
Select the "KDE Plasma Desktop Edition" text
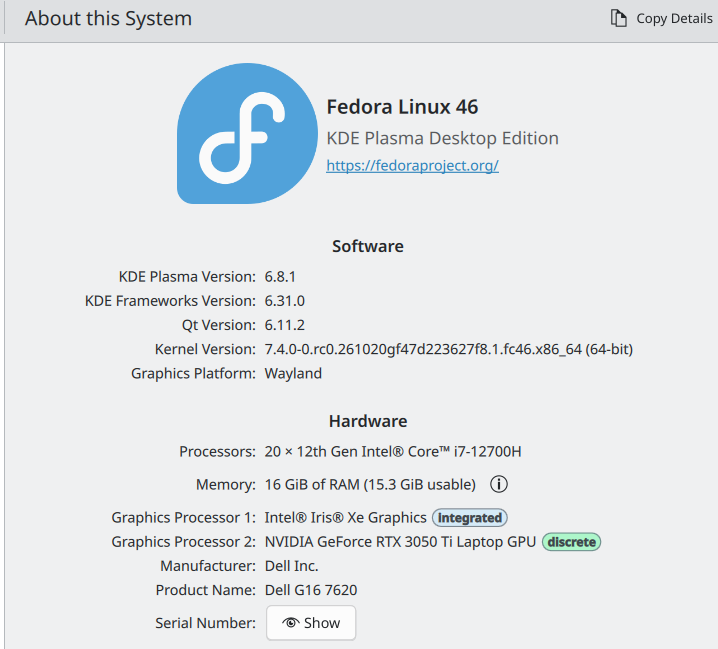[442, 138]
